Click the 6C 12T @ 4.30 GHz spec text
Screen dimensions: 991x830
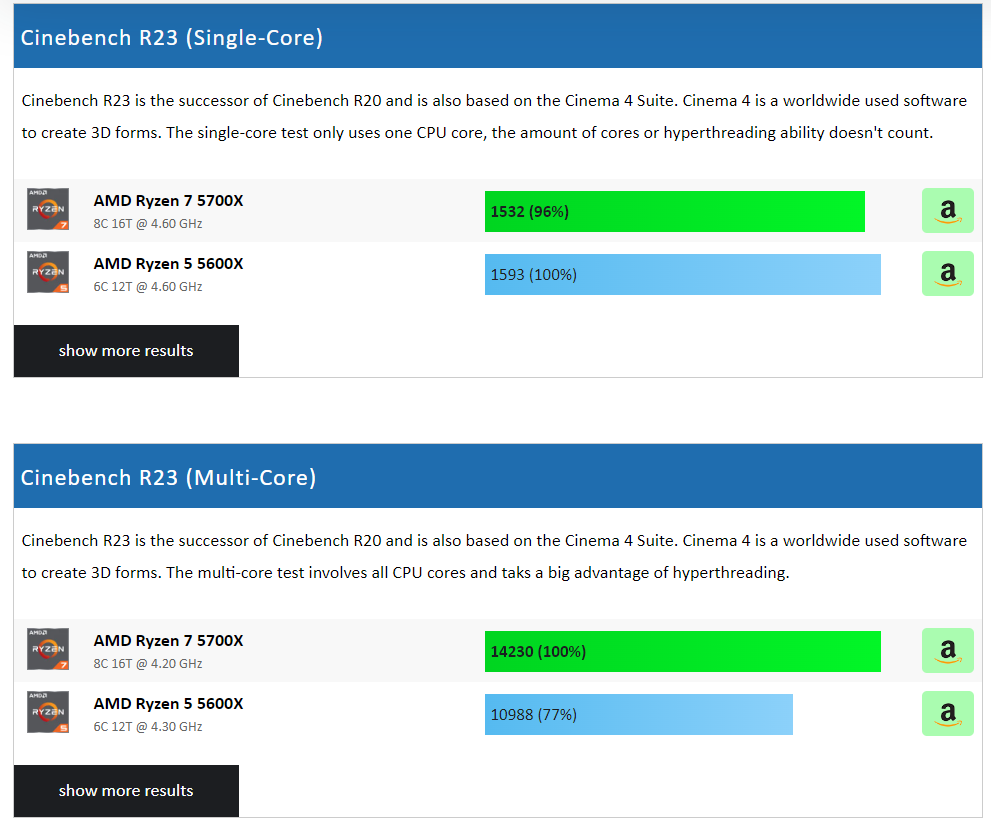(x=148, y=727)
